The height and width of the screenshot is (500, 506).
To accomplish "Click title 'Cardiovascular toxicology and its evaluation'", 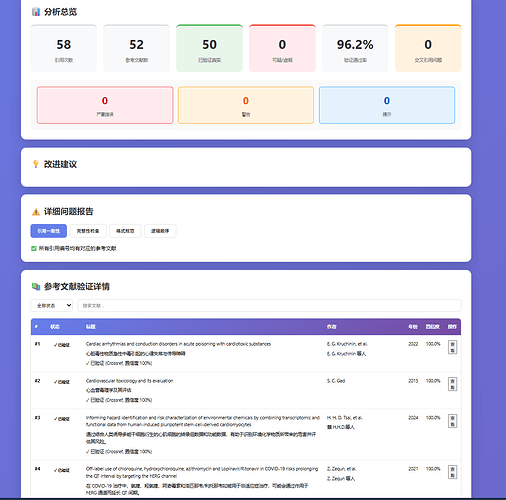I will click(129, 381).
